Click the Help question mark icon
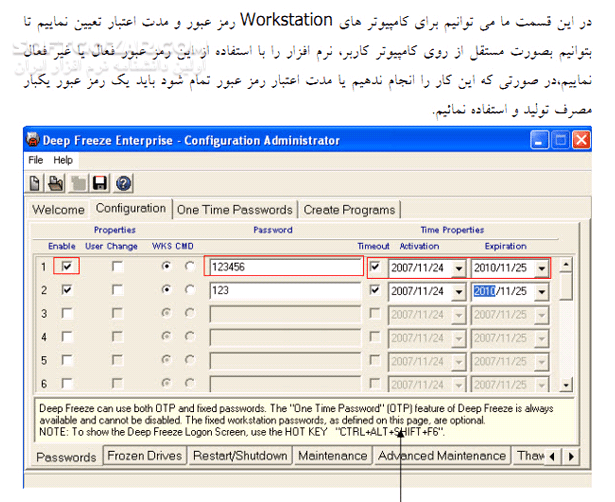The height and width of the screenshot is (502, 615). pos(123,183)
